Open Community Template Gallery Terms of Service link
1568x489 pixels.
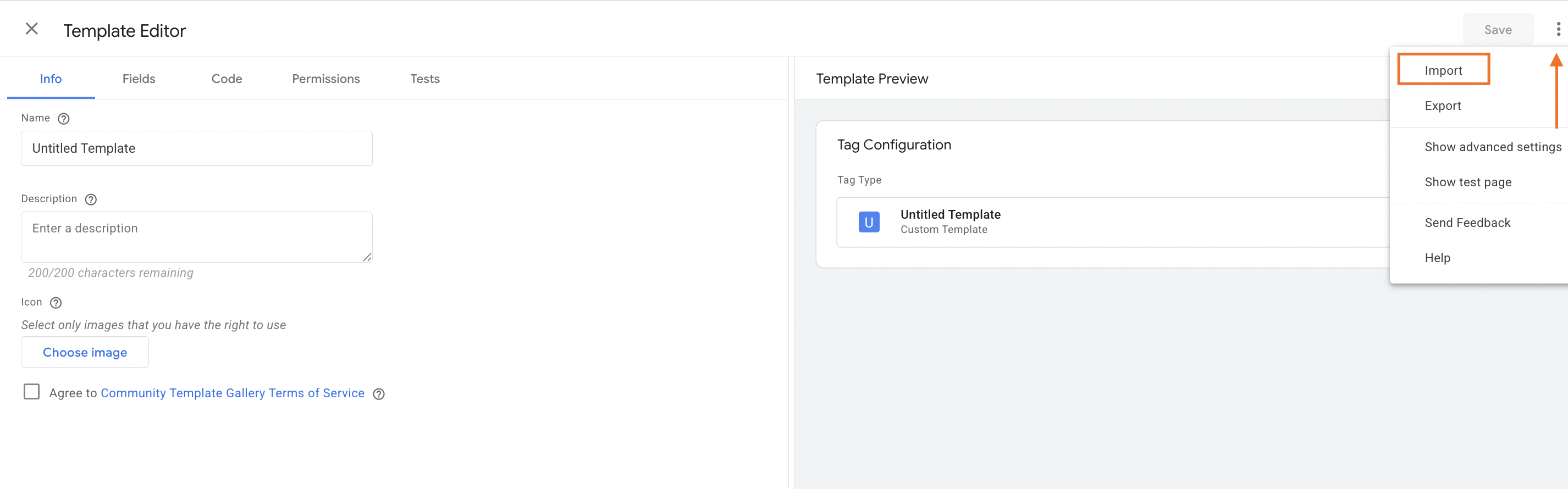[233, 393]
